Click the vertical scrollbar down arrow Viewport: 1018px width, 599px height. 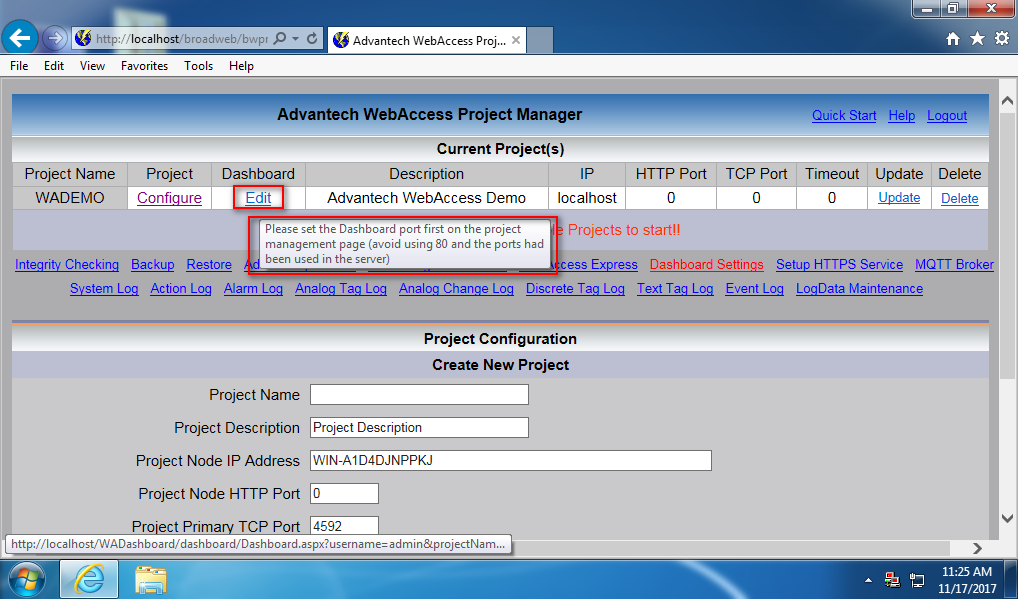(x=1007, y=519)
